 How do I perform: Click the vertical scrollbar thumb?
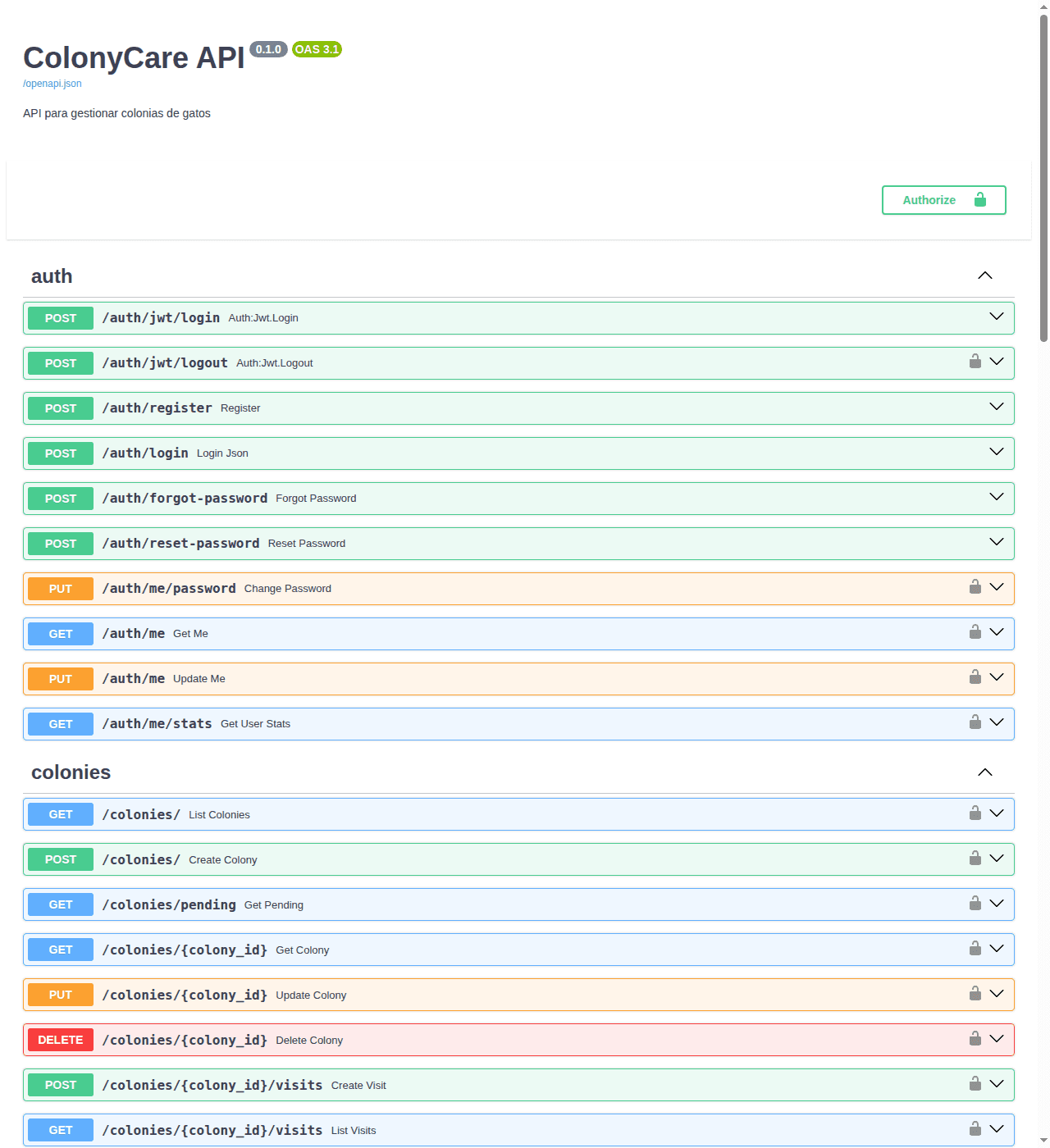click(x=1043, y=177)
